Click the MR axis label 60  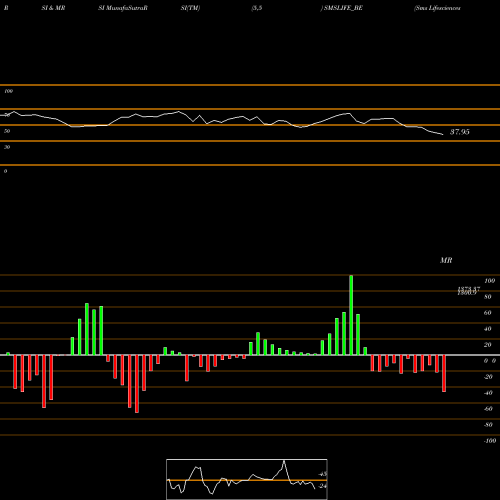(x=488, y=313)
